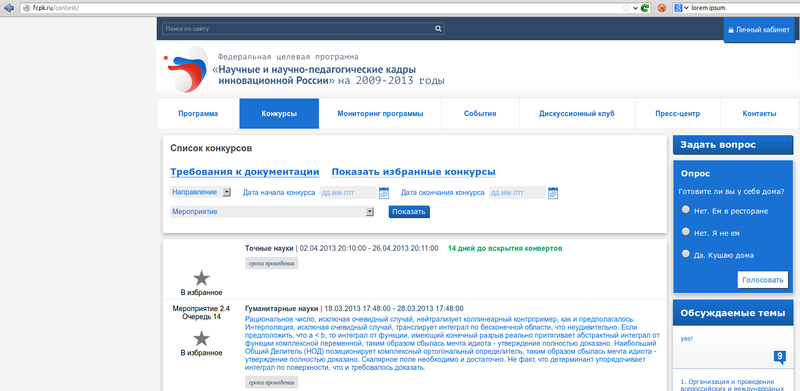Viewport: 800px width, 391px height.
Task: Click 'сроки проведения' under Точные науки
Action: coord(271,263)
